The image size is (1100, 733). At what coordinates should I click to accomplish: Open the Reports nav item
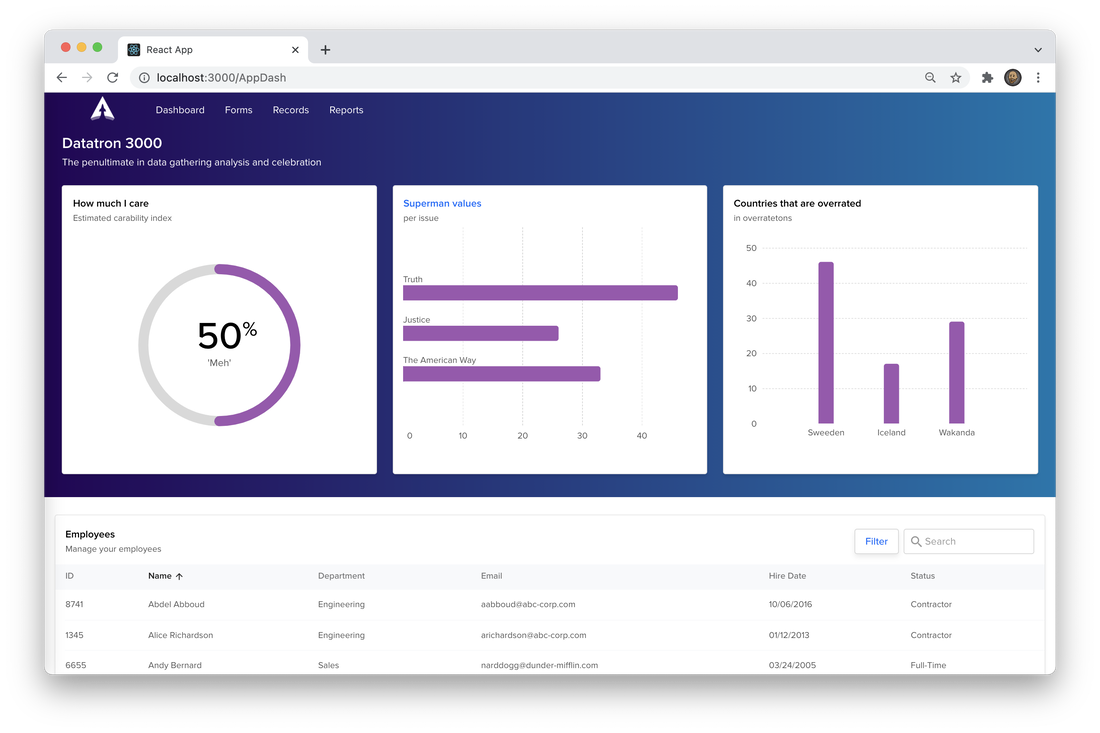pyautogui.click(x=346, y=110)
